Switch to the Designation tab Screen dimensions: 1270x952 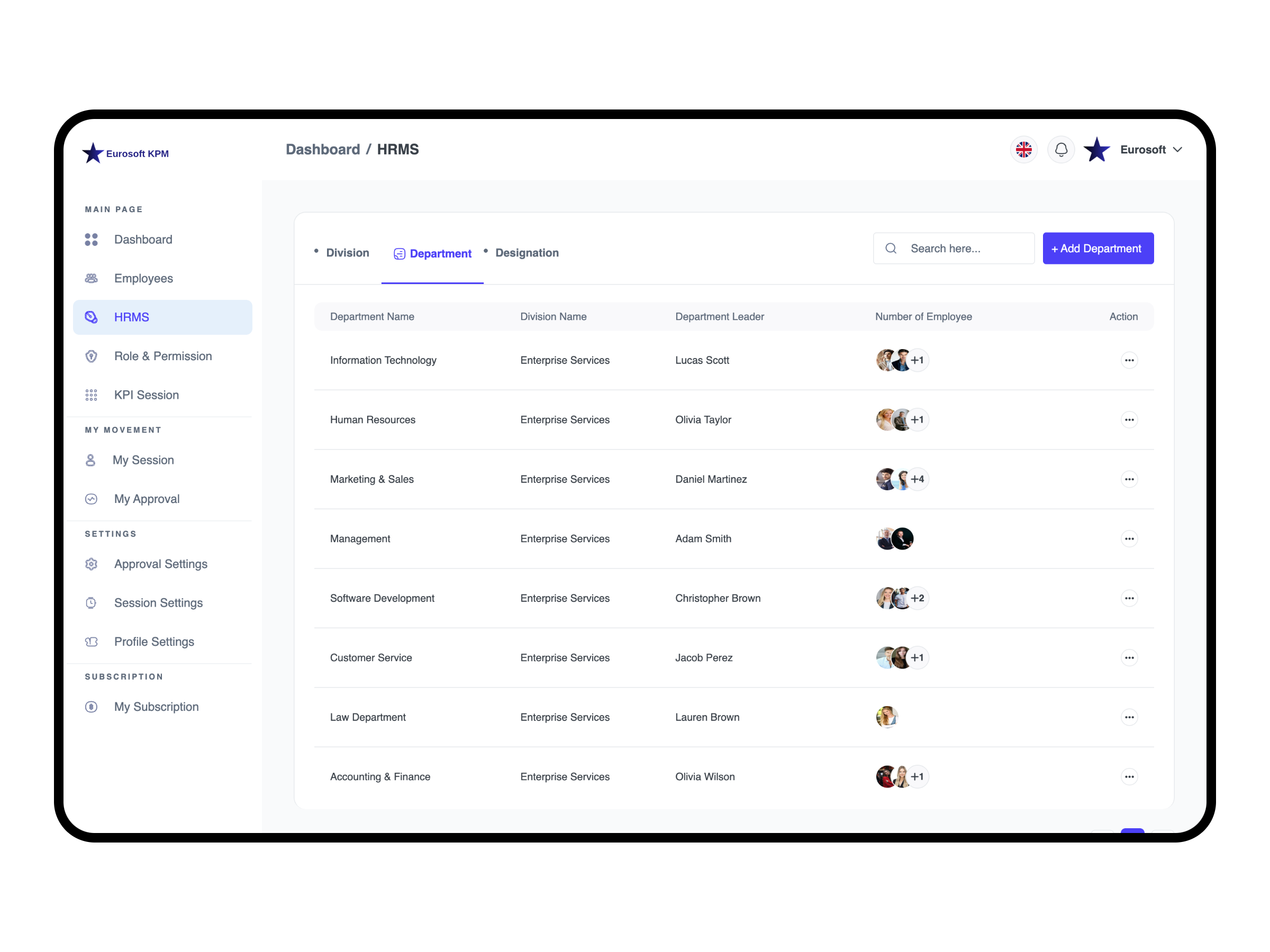pos(527,253)
